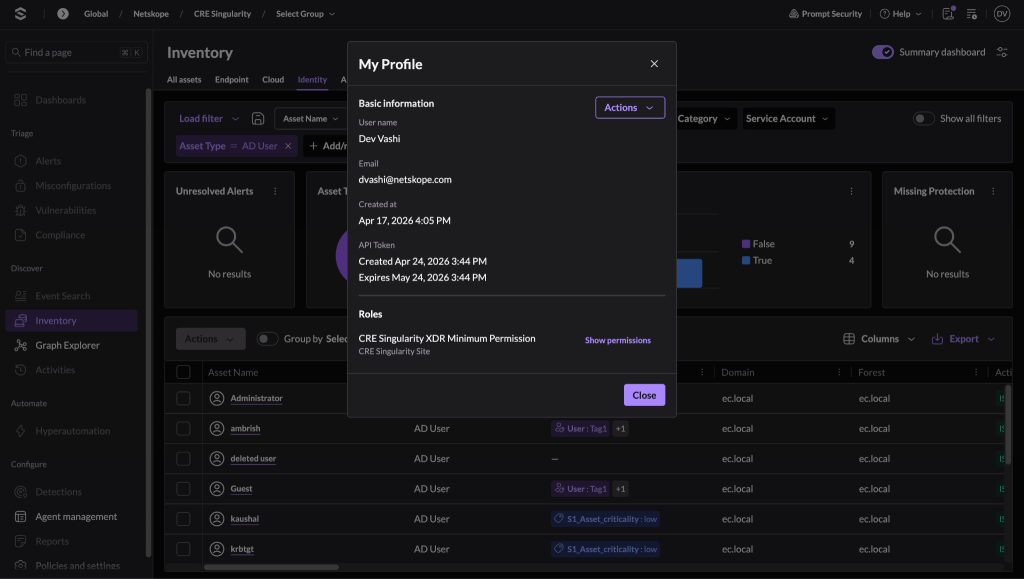The height and width of the screenshot is (579, 1024).
Task: Click the CRE Singularity breadcrumb
Action: 222,14
